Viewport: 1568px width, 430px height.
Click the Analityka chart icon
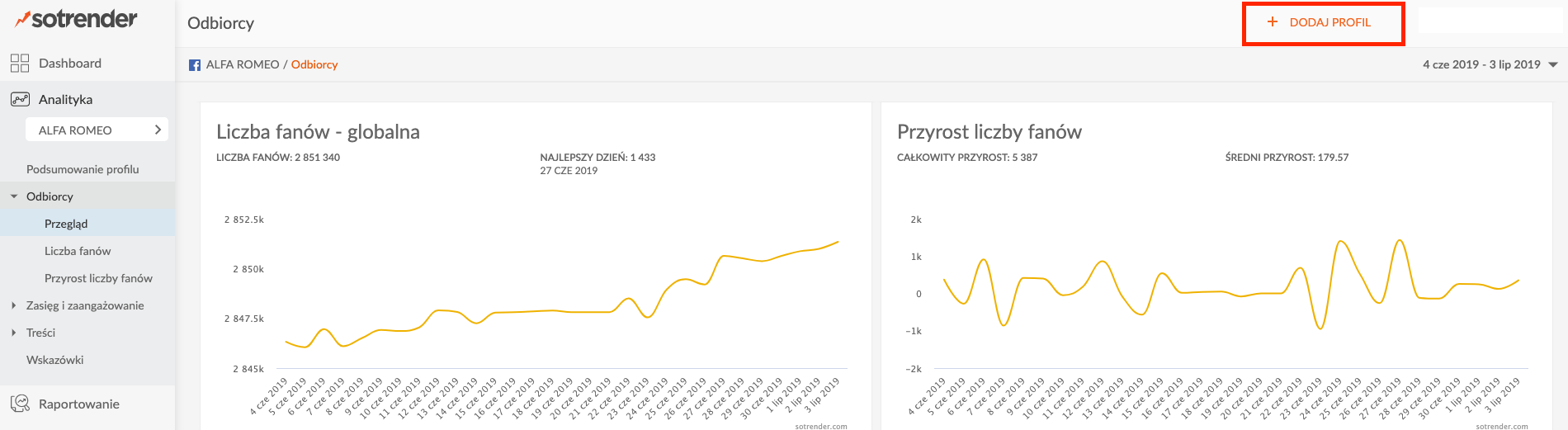(x=20, y=99)
